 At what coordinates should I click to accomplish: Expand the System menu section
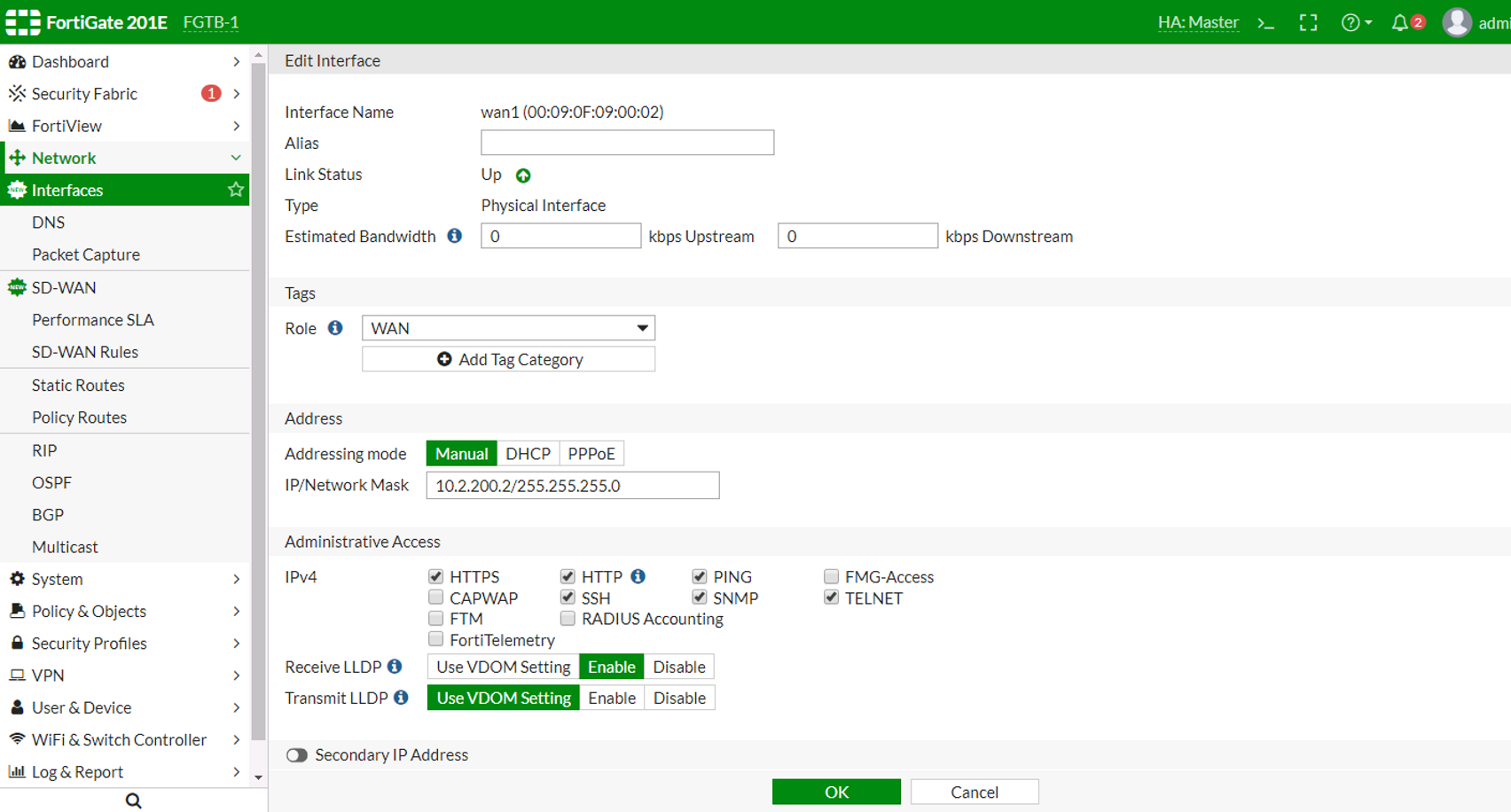point(124,579)
